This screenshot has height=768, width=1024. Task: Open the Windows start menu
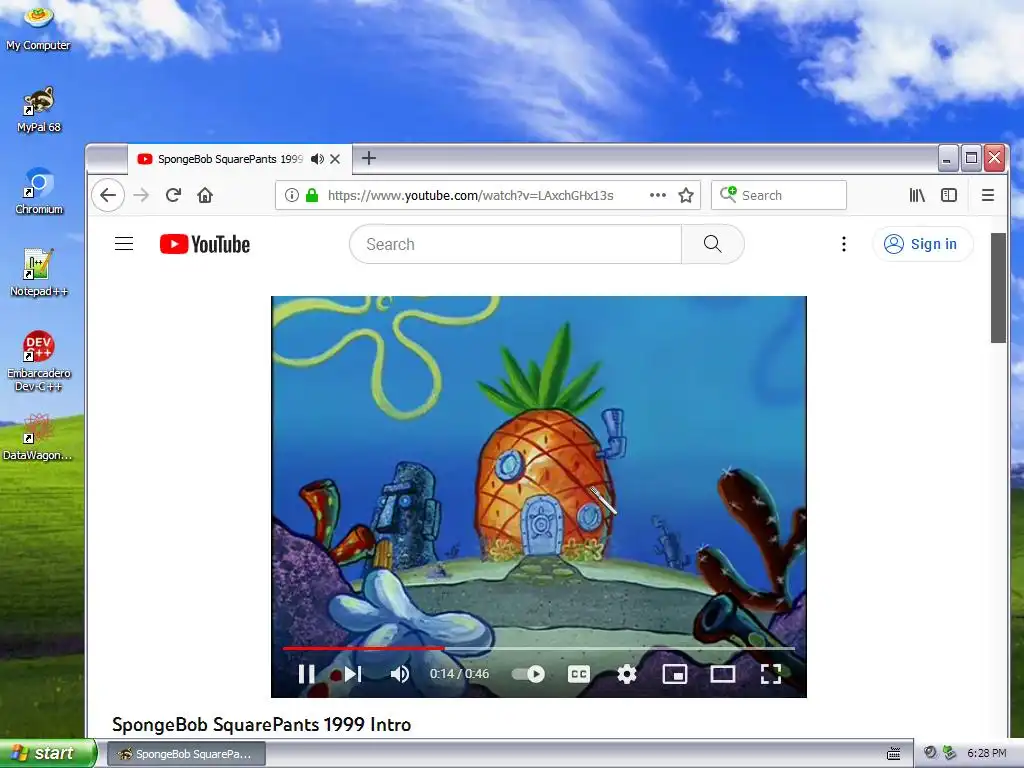[47, 753]
